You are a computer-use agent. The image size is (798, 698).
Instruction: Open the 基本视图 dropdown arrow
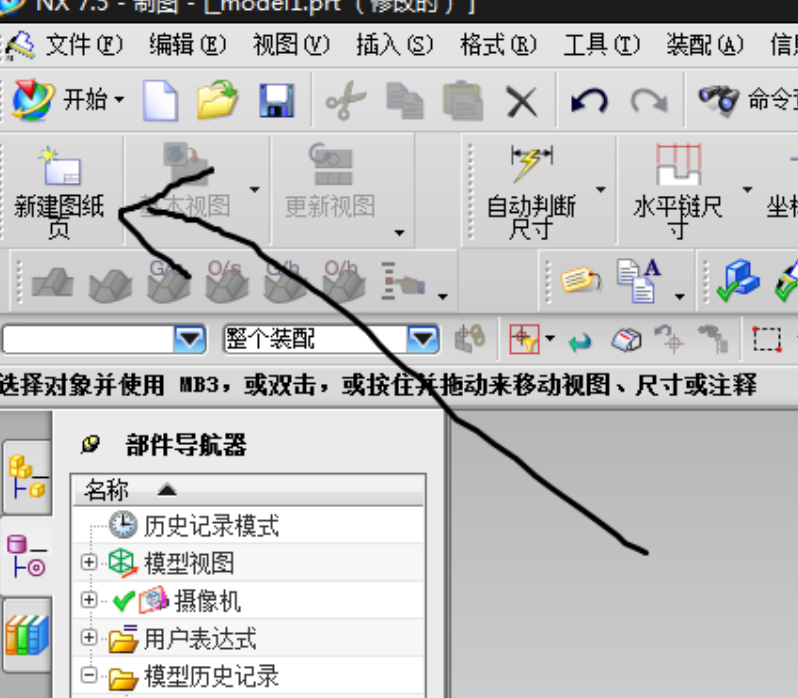[254, 190]
